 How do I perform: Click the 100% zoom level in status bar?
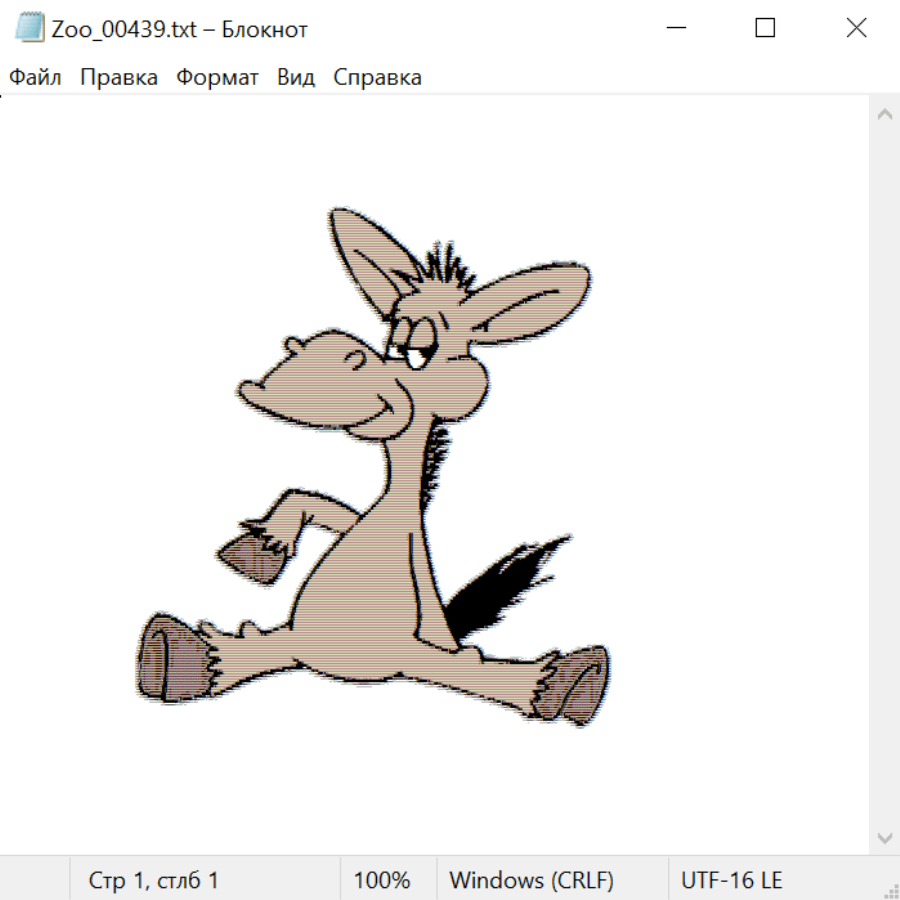tap(382, 880)
